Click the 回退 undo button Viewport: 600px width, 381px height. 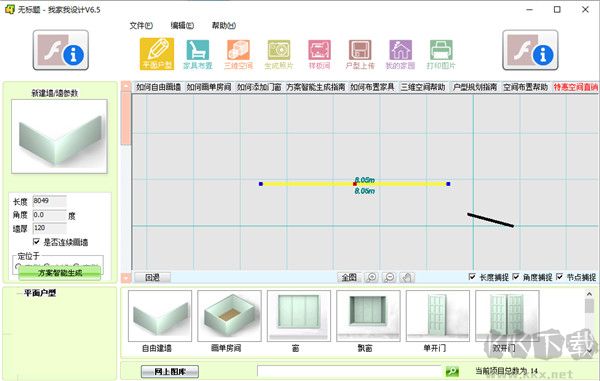point(152,277)
